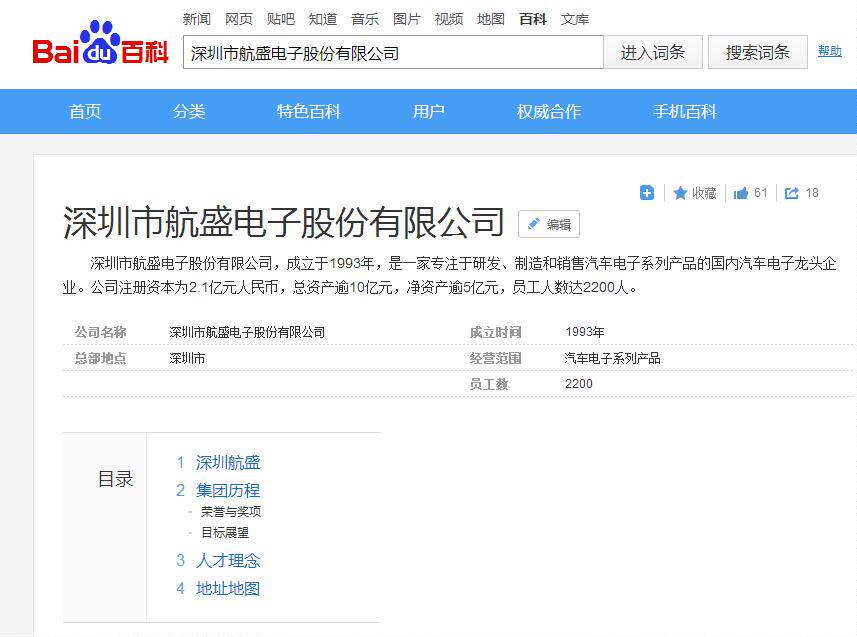Open the 网页 top nav link
This screenshot has width=857, height=637.
pyautogui.click(x=239, y=19)
